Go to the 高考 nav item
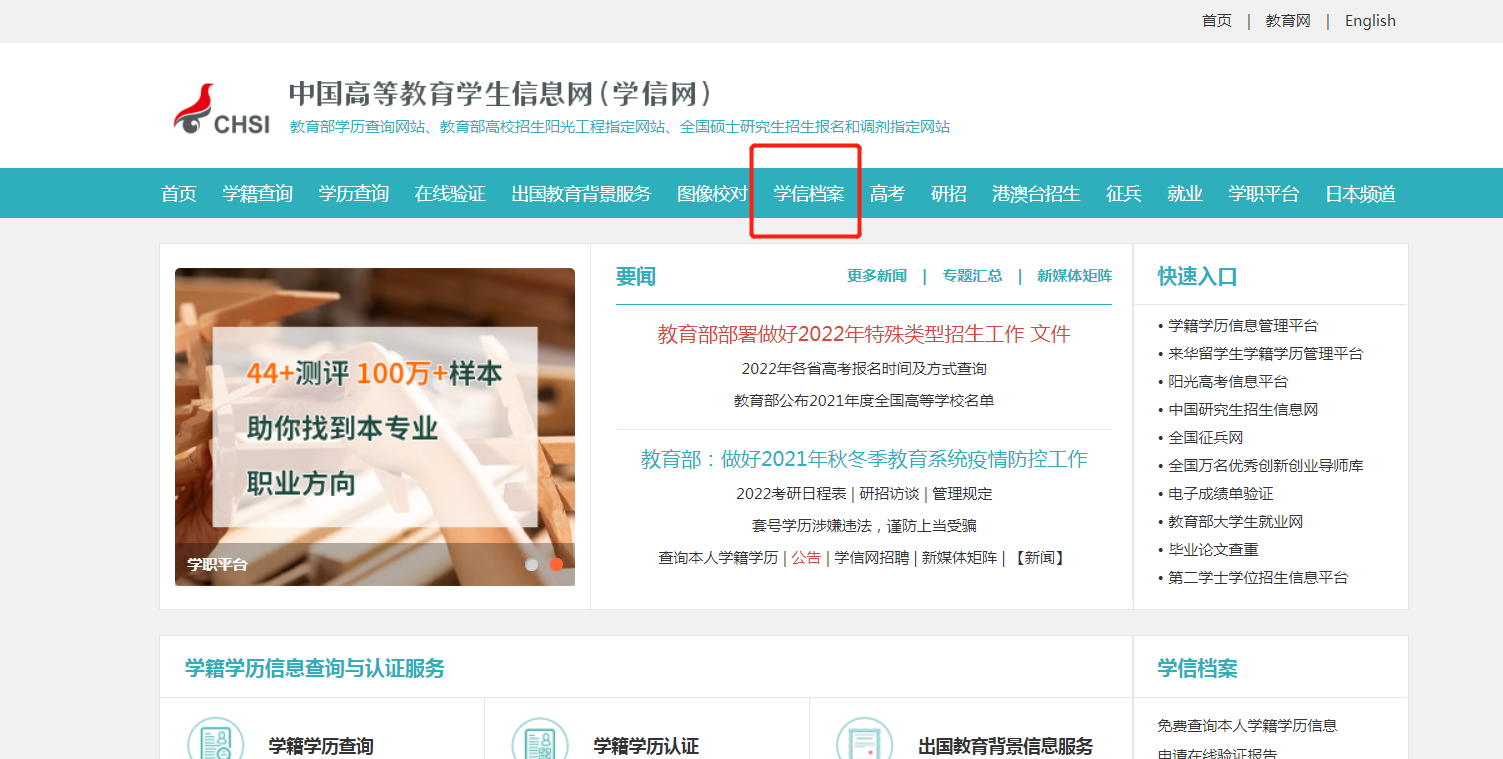 [887, 194]
